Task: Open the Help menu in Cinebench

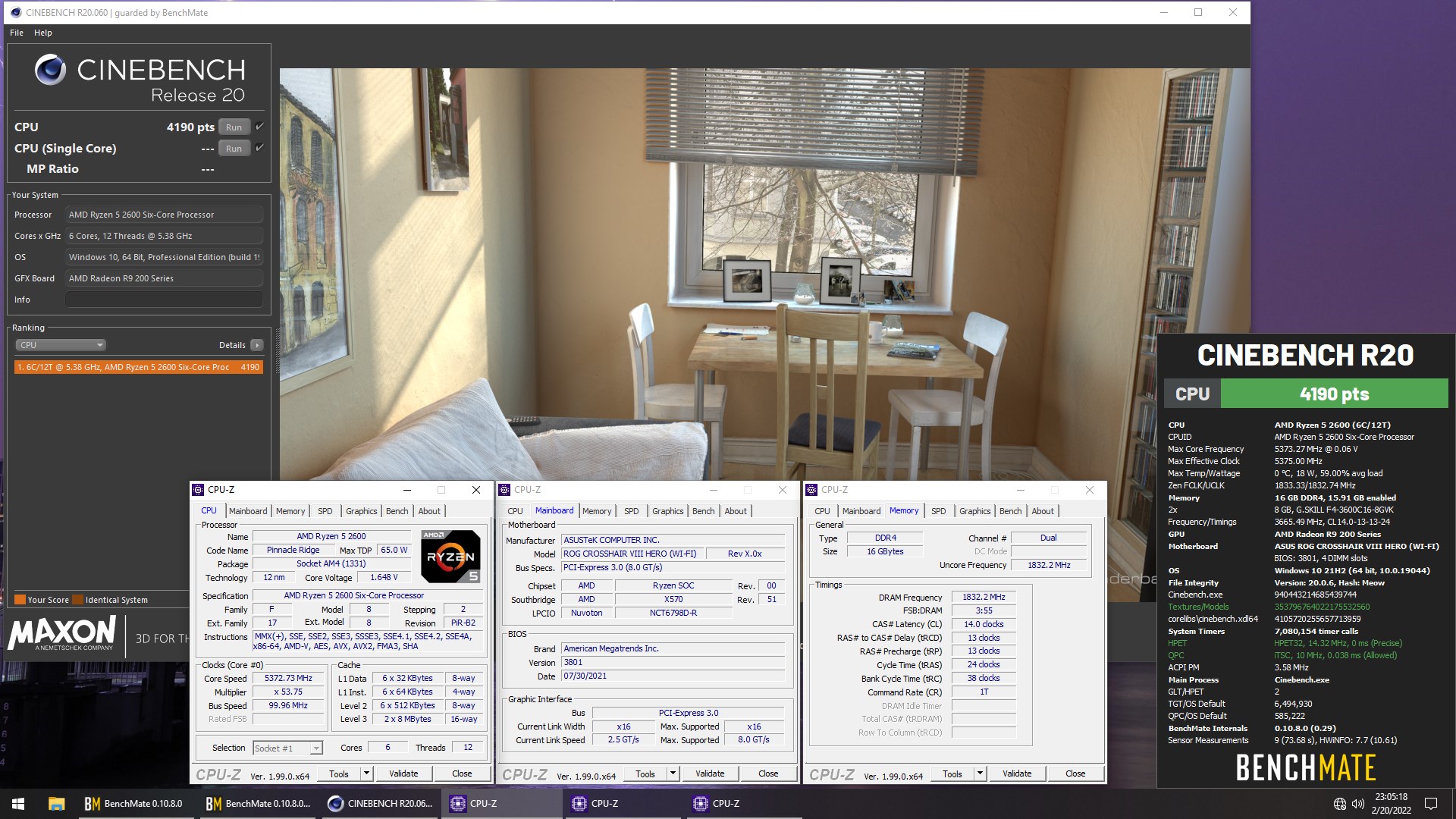Action: (x=43, y=33)
